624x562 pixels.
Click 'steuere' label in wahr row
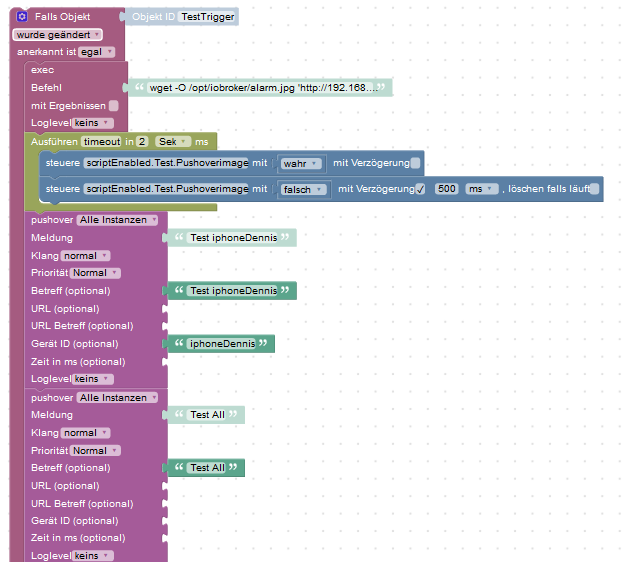coord(63,163)
